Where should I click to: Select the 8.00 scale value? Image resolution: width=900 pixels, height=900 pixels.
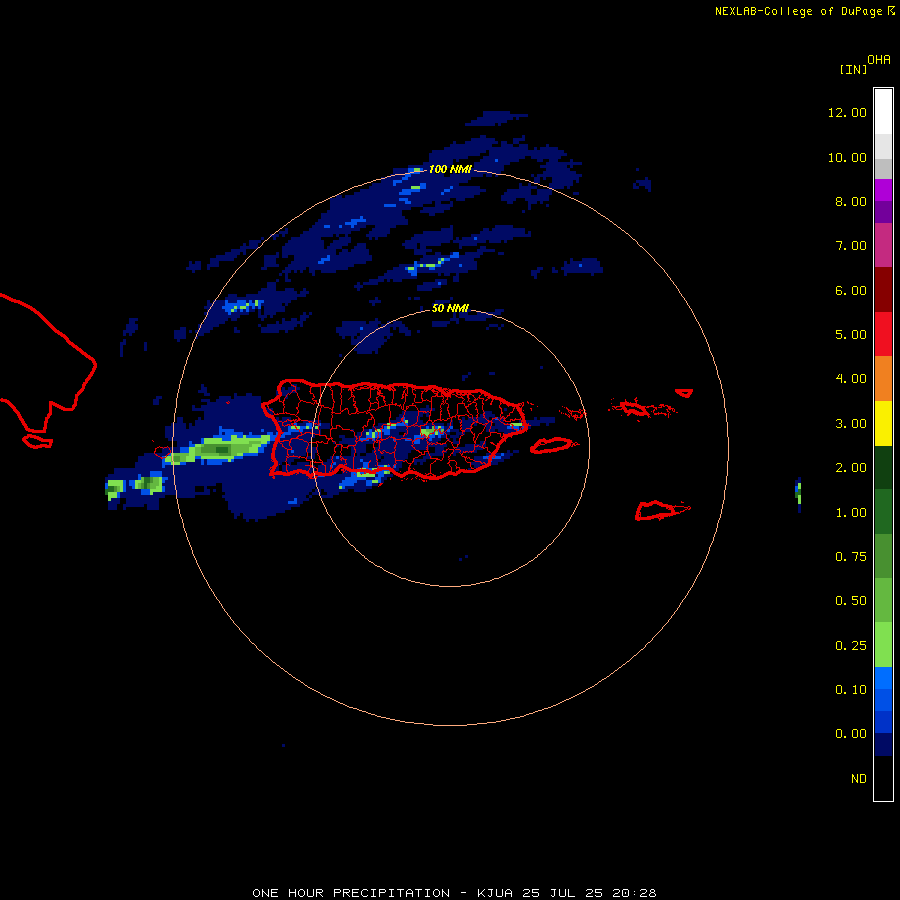click(851, 201)
